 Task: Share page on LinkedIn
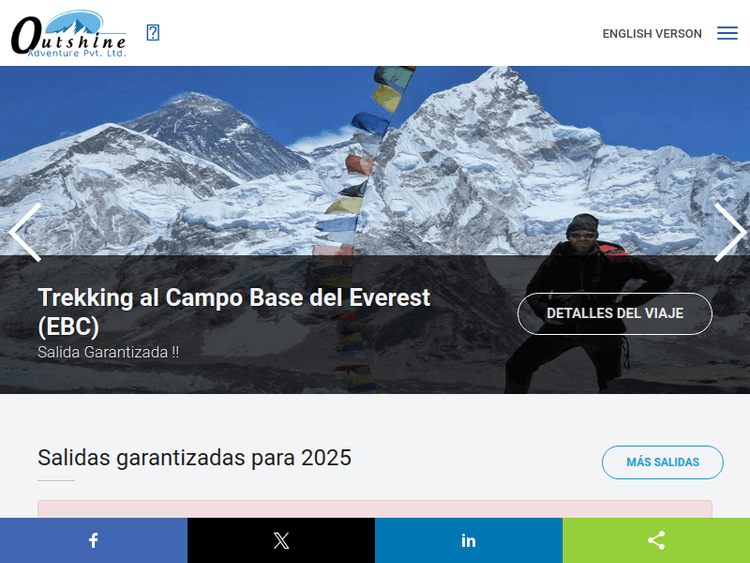(x=469, y=541)
